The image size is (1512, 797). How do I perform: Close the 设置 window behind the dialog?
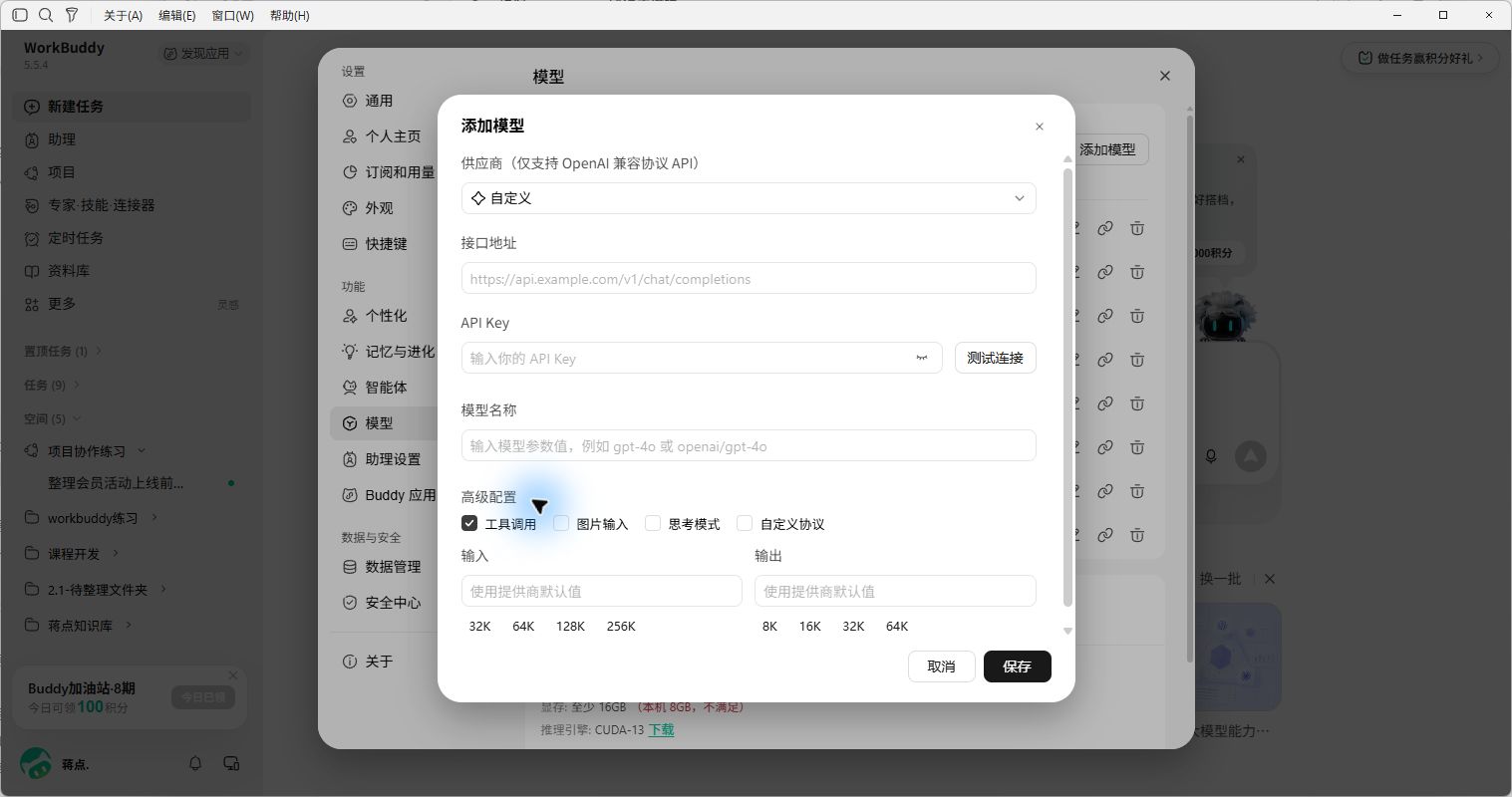(x=1164, y=76)
